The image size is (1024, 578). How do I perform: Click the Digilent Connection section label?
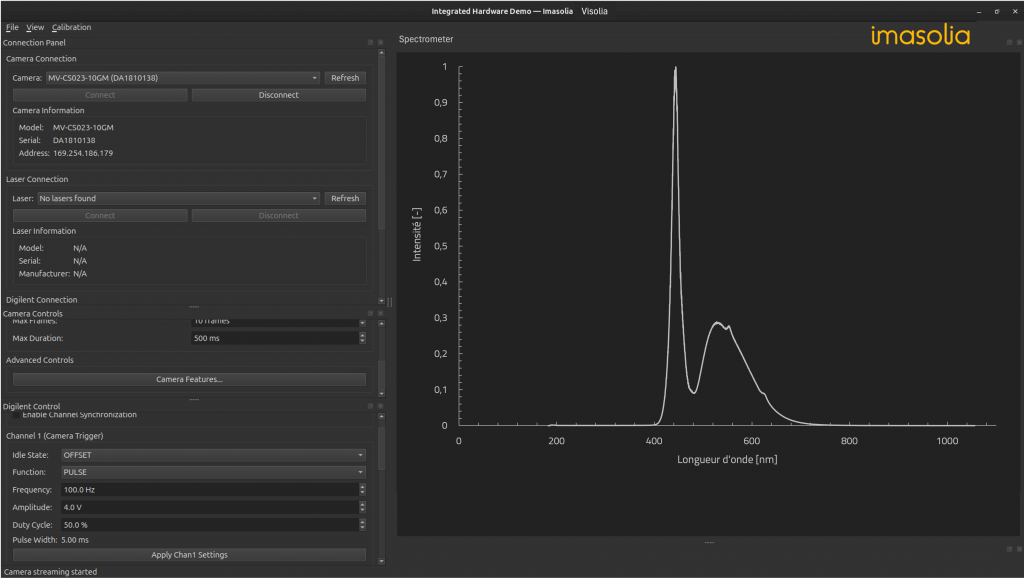(x=42, y=300)
